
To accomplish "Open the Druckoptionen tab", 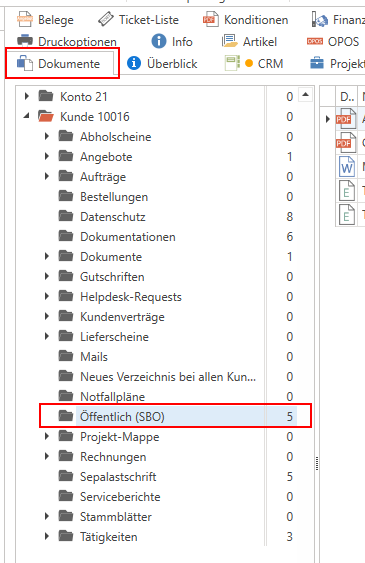I will point(67,42).
